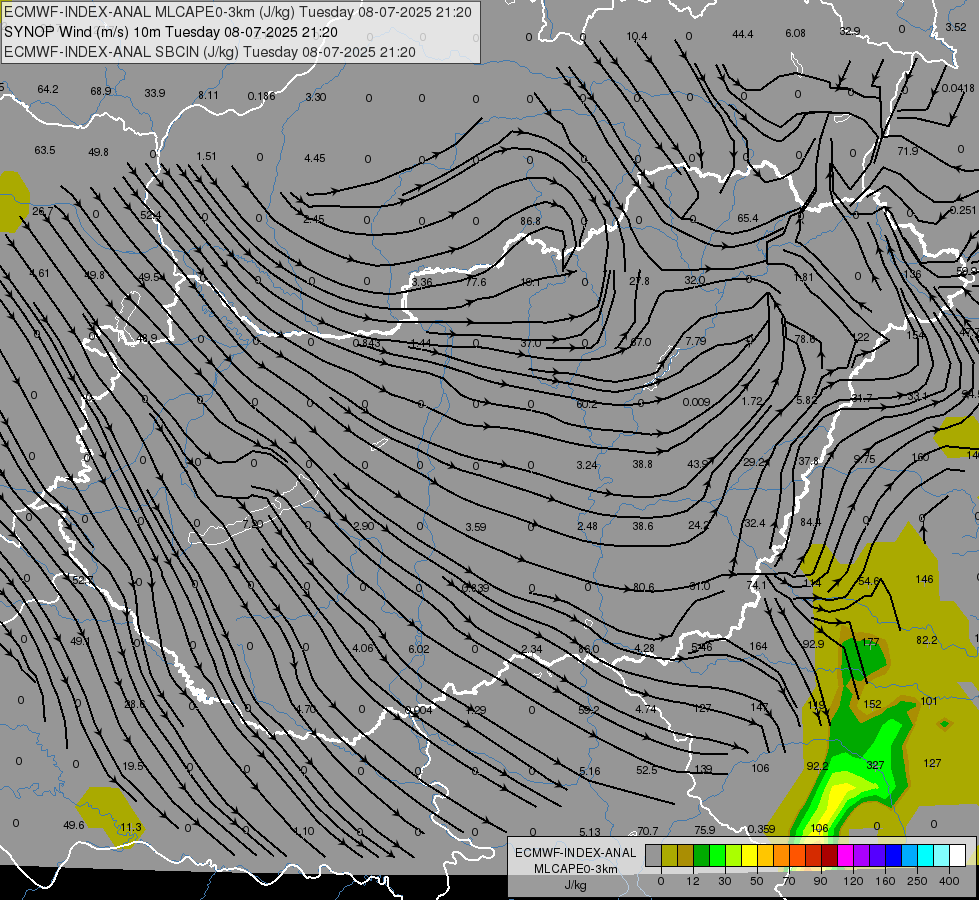Screen dimensions: 979x900
Task: Click the legend tick label 90
Action: pyautogui.click(x=820, y=881)
